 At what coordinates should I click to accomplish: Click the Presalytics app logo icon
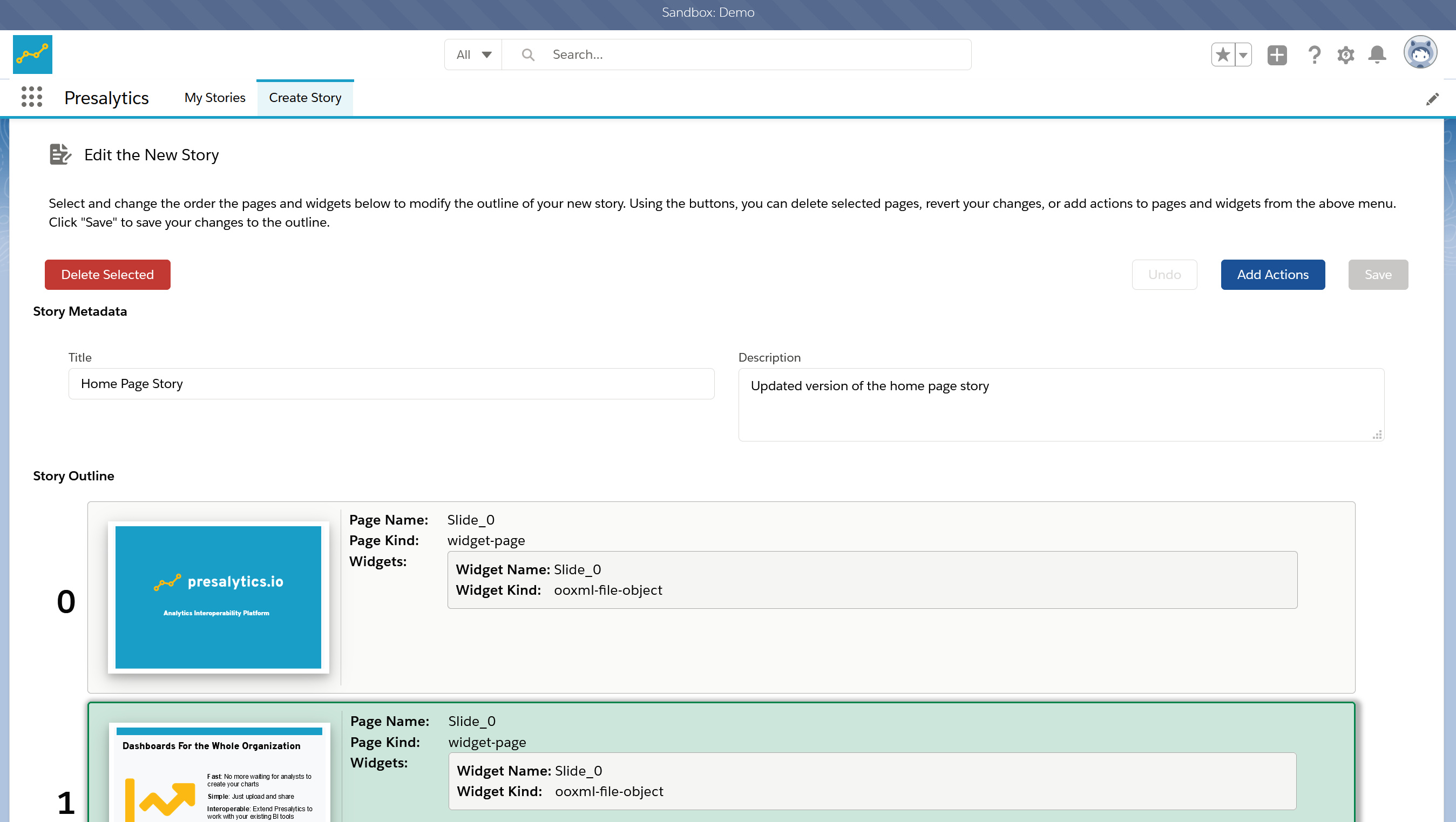tap(32, 54)
